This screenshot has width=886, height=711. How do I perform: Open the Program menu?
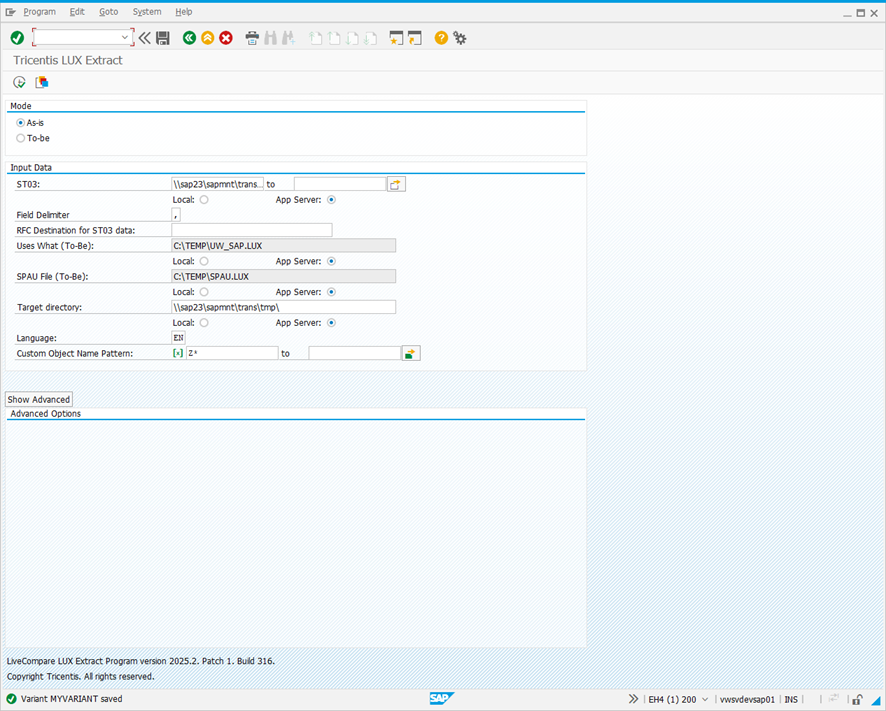click(x=40, y=11)
